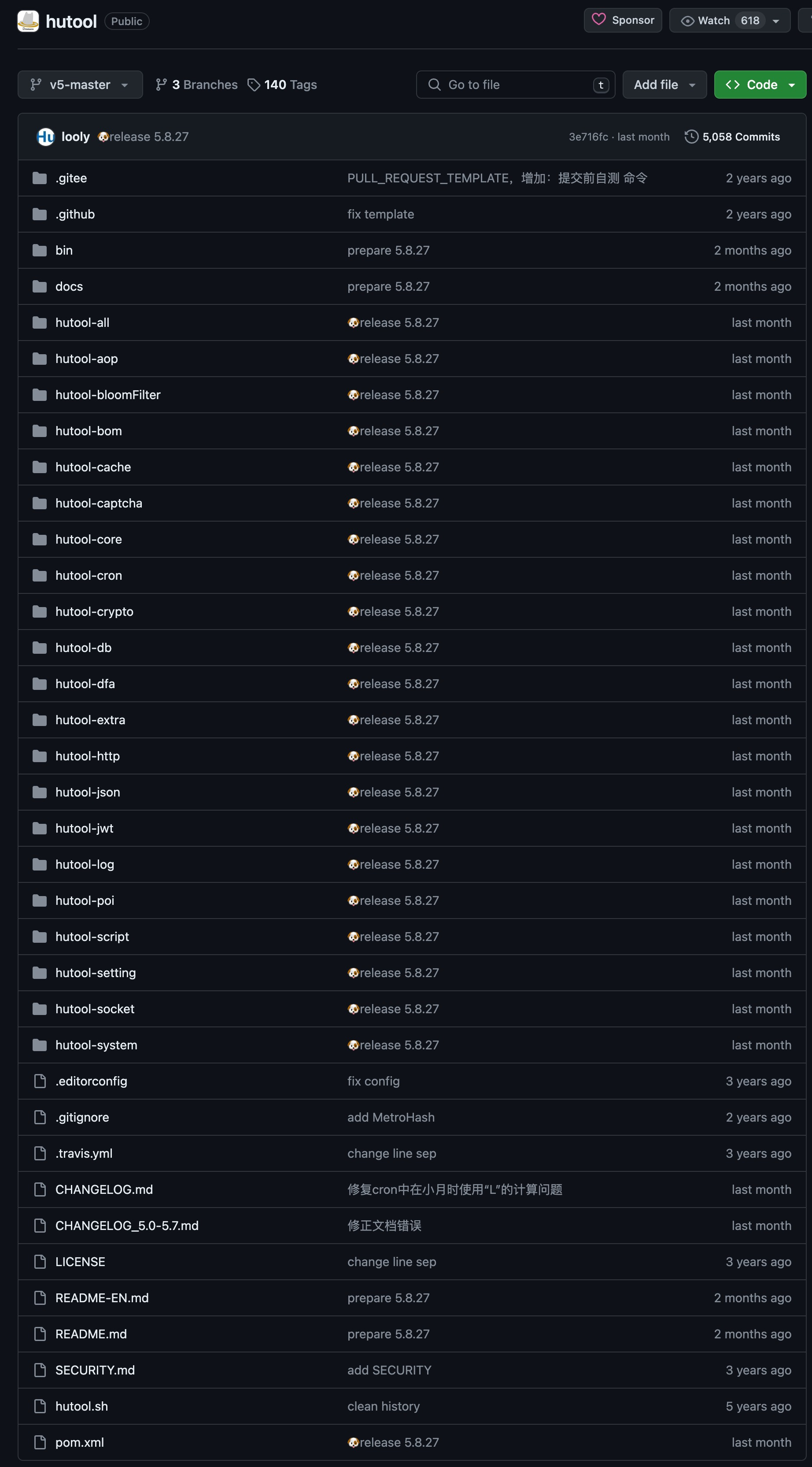
Task: Click the file icon next to LICENSE
Action: point(39,1262)
